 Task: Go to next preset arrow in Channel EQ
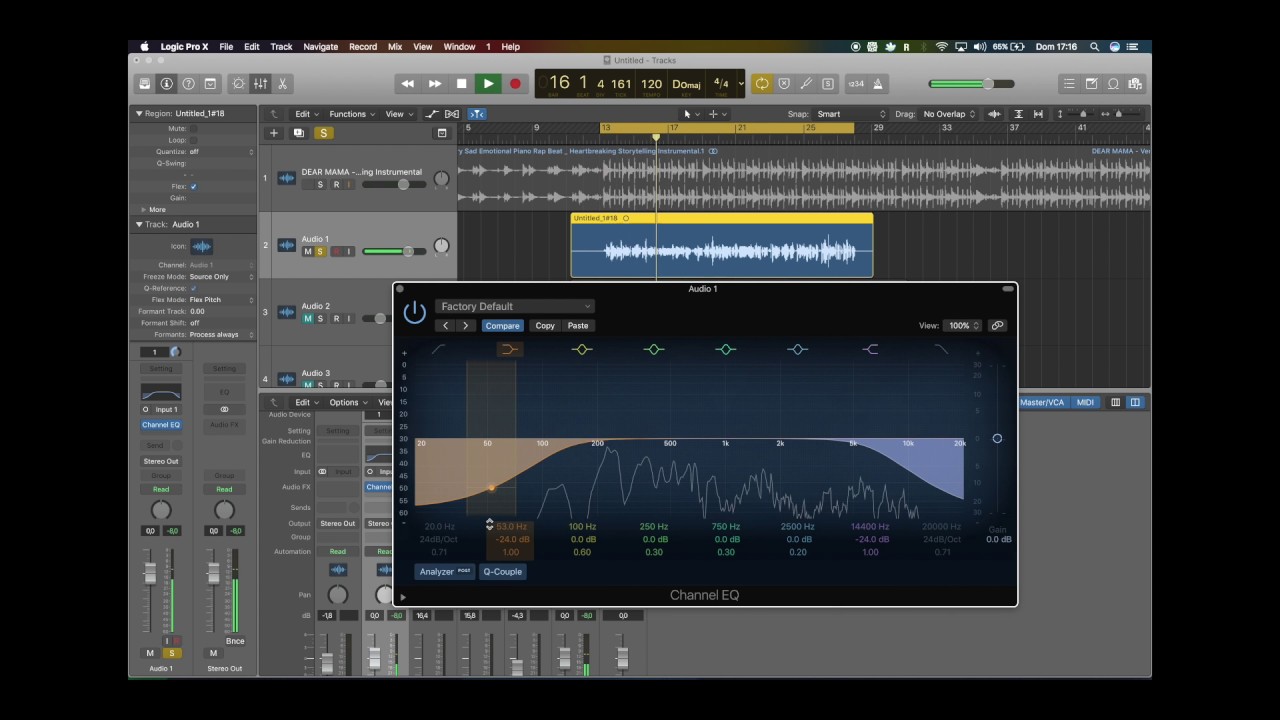pos(465,326)
